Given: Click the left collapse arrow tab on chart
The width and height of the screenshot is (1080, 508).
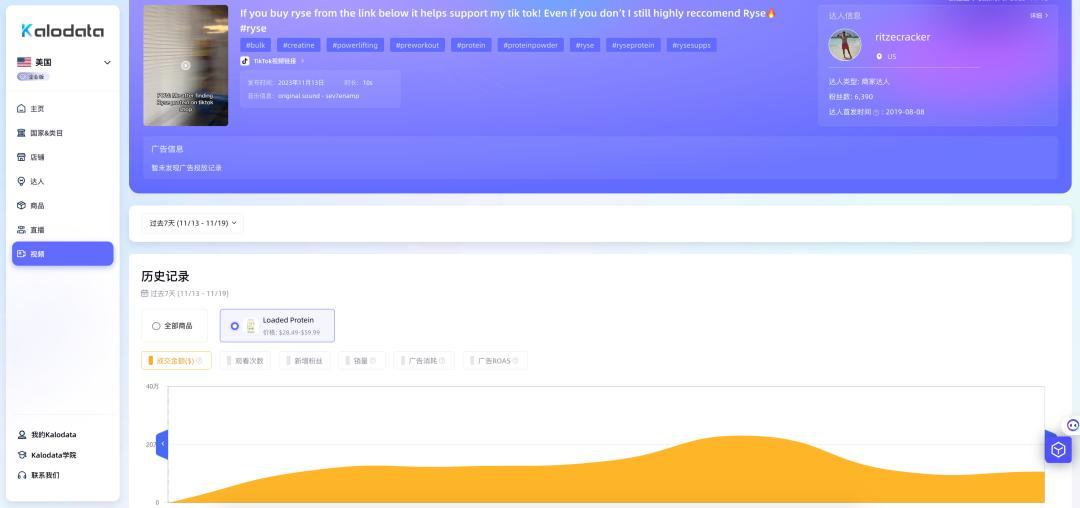Looking at the screenshot, I should (162, 445).
